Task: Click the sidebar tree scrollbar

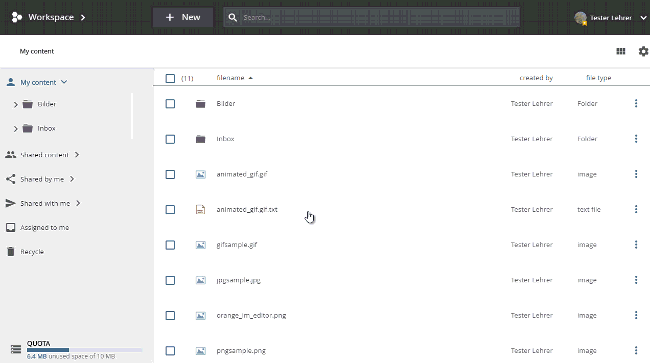Action: (x=132, y=116)
